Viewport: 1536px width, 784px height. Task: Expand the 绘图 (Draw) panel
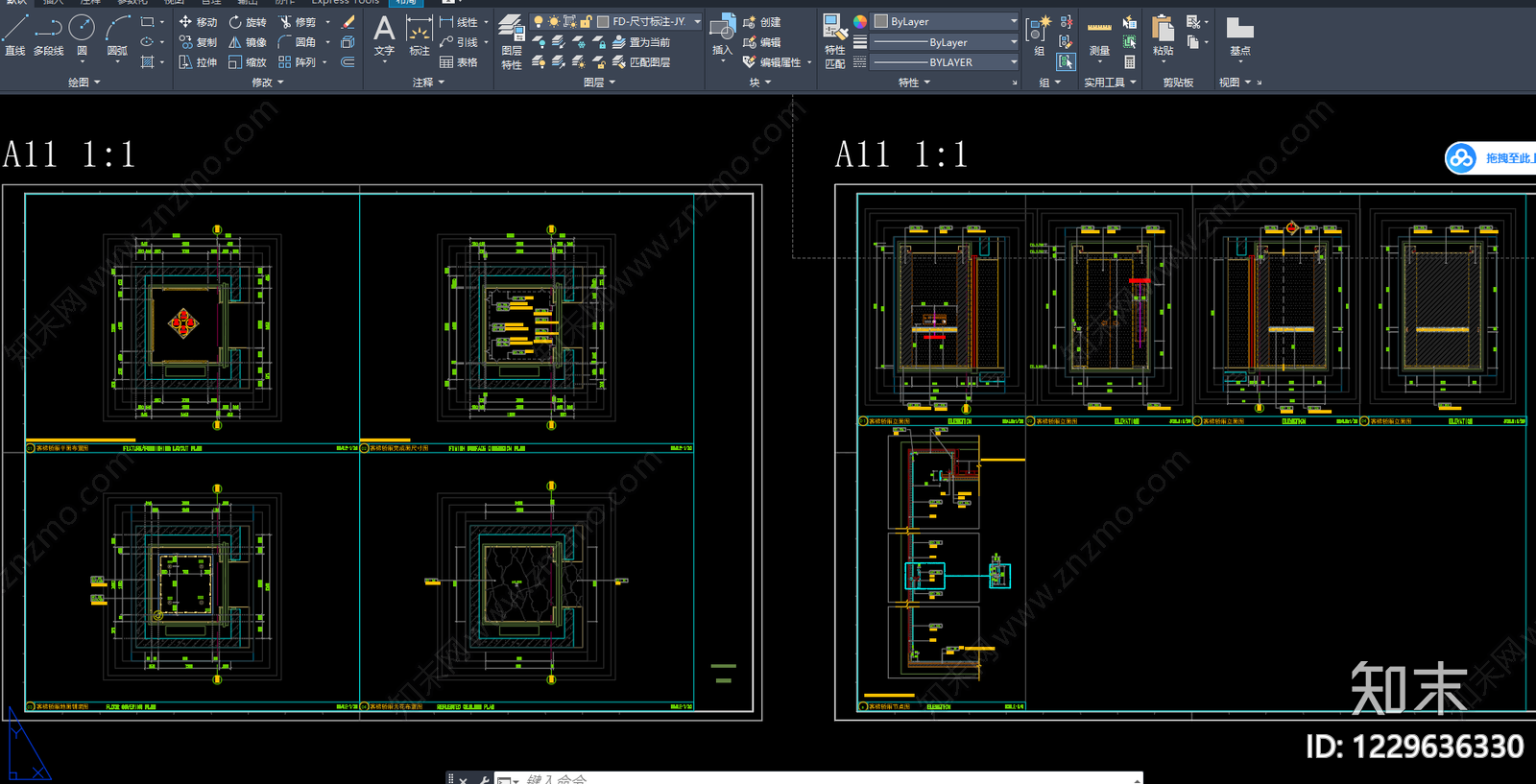click(84, 83)
